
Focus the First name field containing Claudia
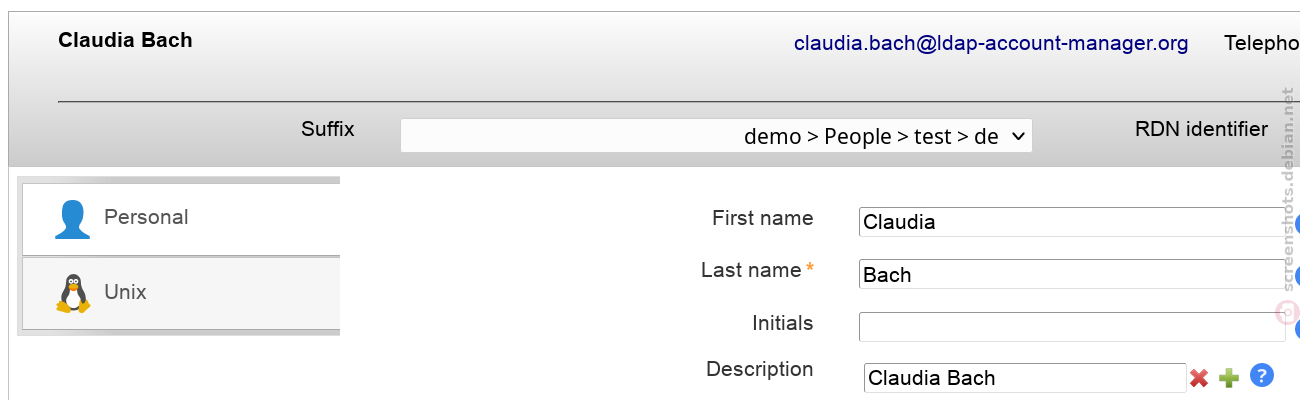[x=1072, y=222]
